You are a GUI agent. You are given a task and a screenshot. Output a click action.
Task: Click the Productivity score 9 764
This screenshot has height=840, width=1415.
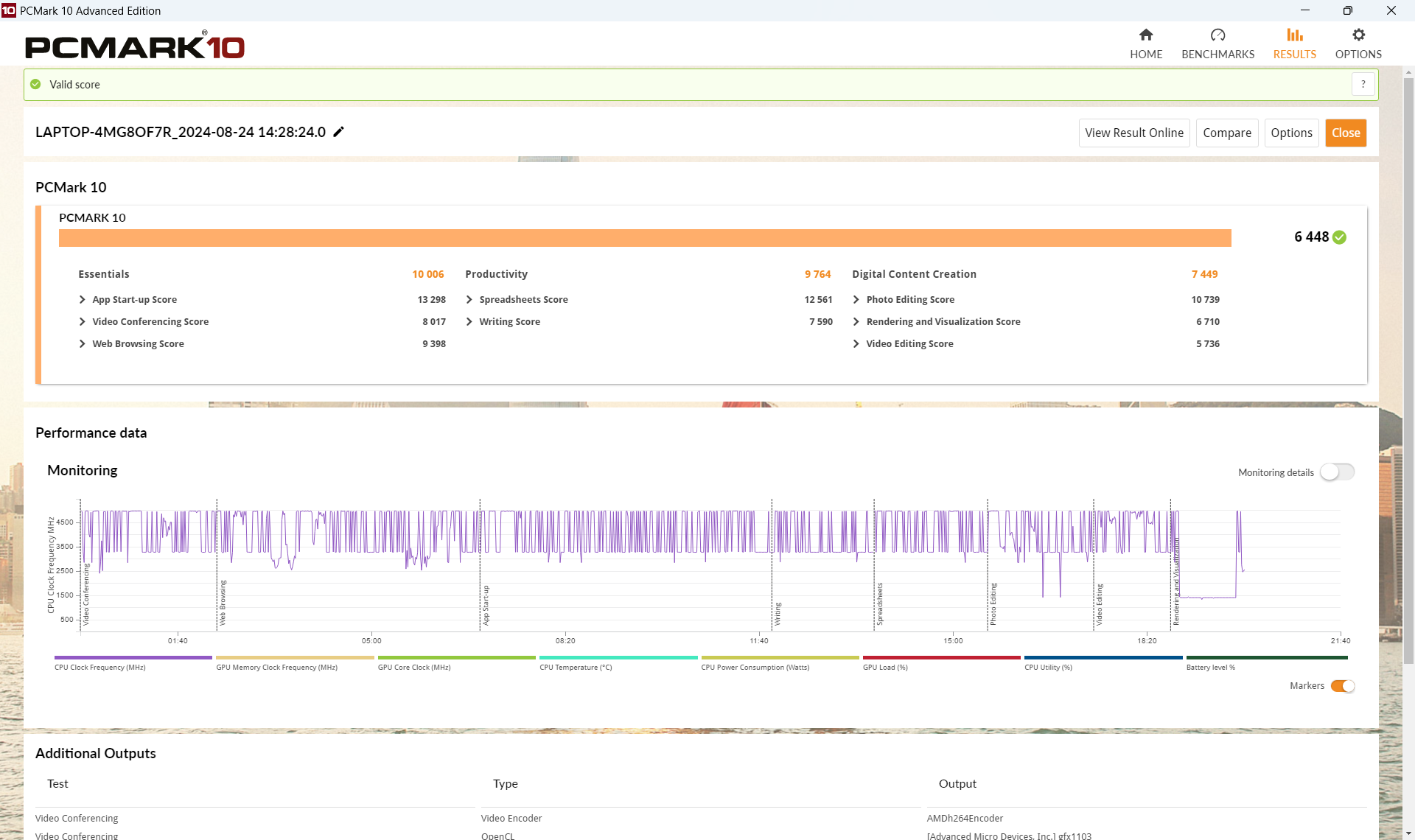point(817,274)
